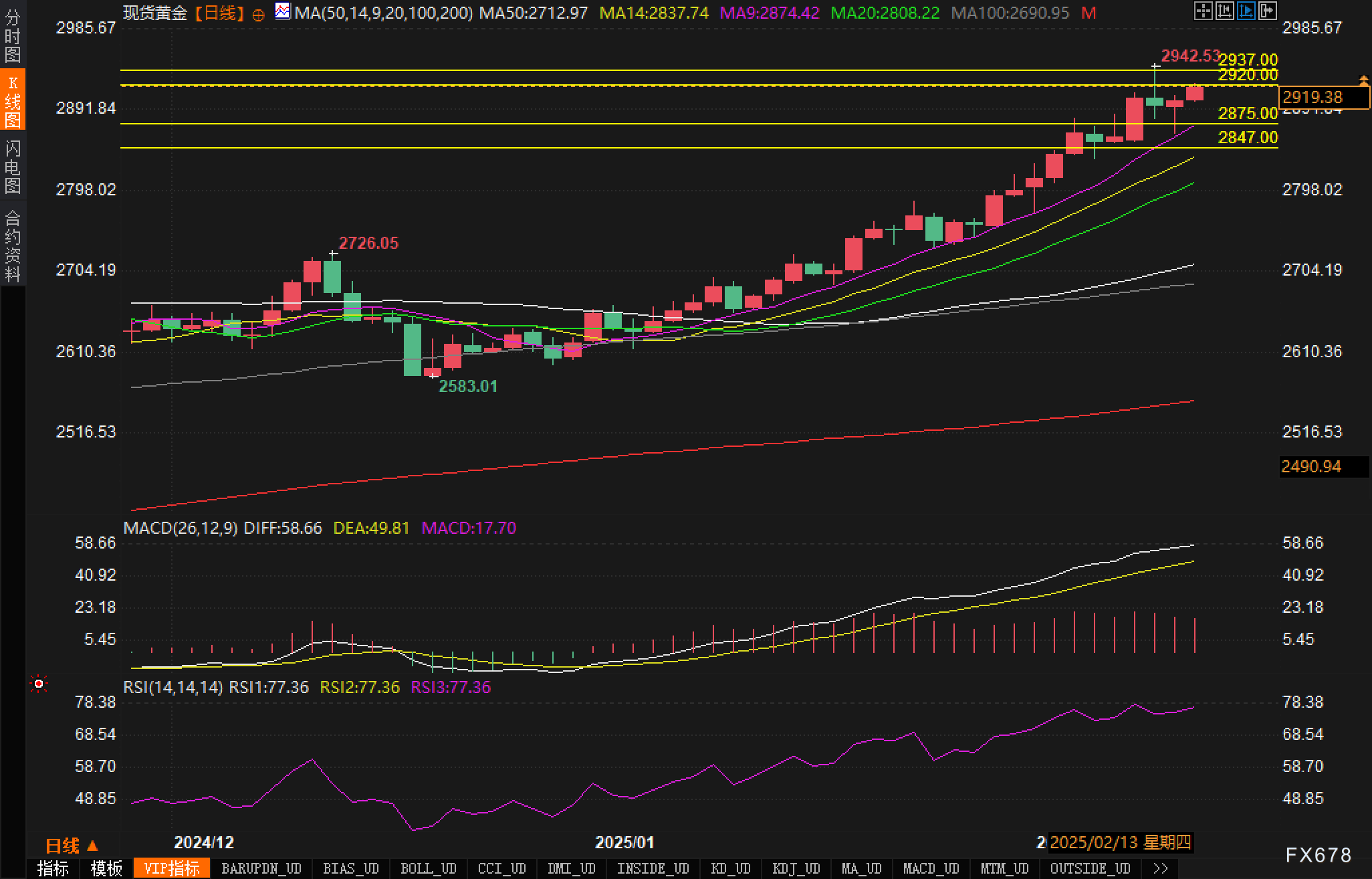Apply the BOLL_UD indicator
The height and width of the screenshot is (879, 1372).
click(428, 868)
